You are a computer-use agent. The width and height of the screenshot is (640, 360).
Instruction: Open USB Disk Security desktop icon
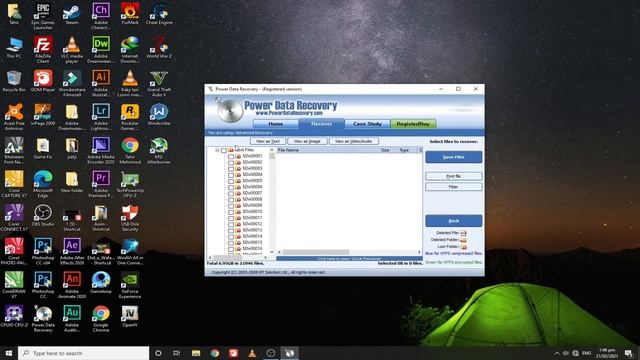pyautogui.click(x=130, y=218)
